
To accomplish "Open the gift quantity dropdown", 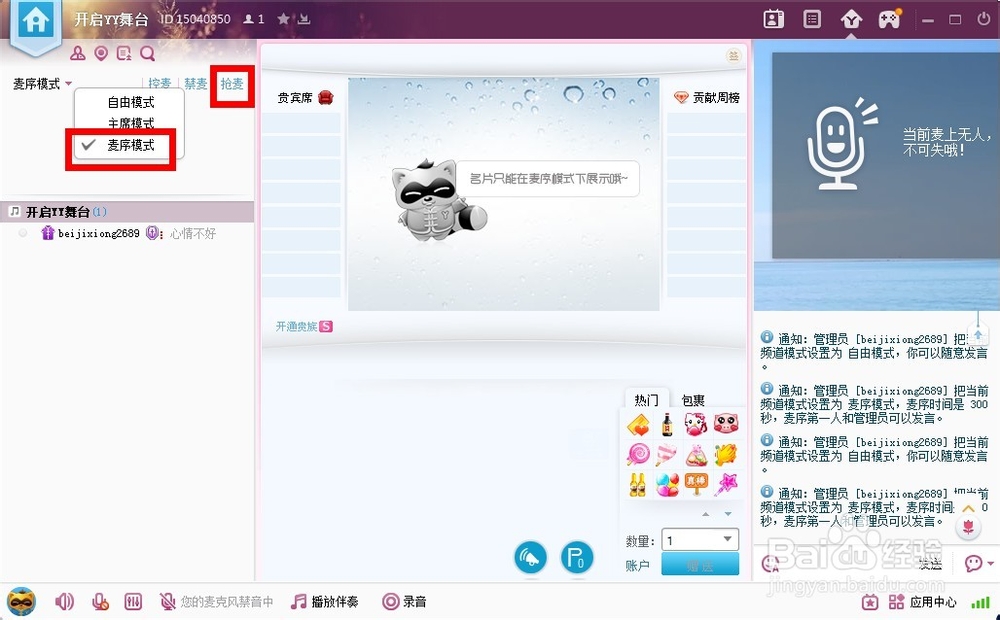I will tap(726, 538).
